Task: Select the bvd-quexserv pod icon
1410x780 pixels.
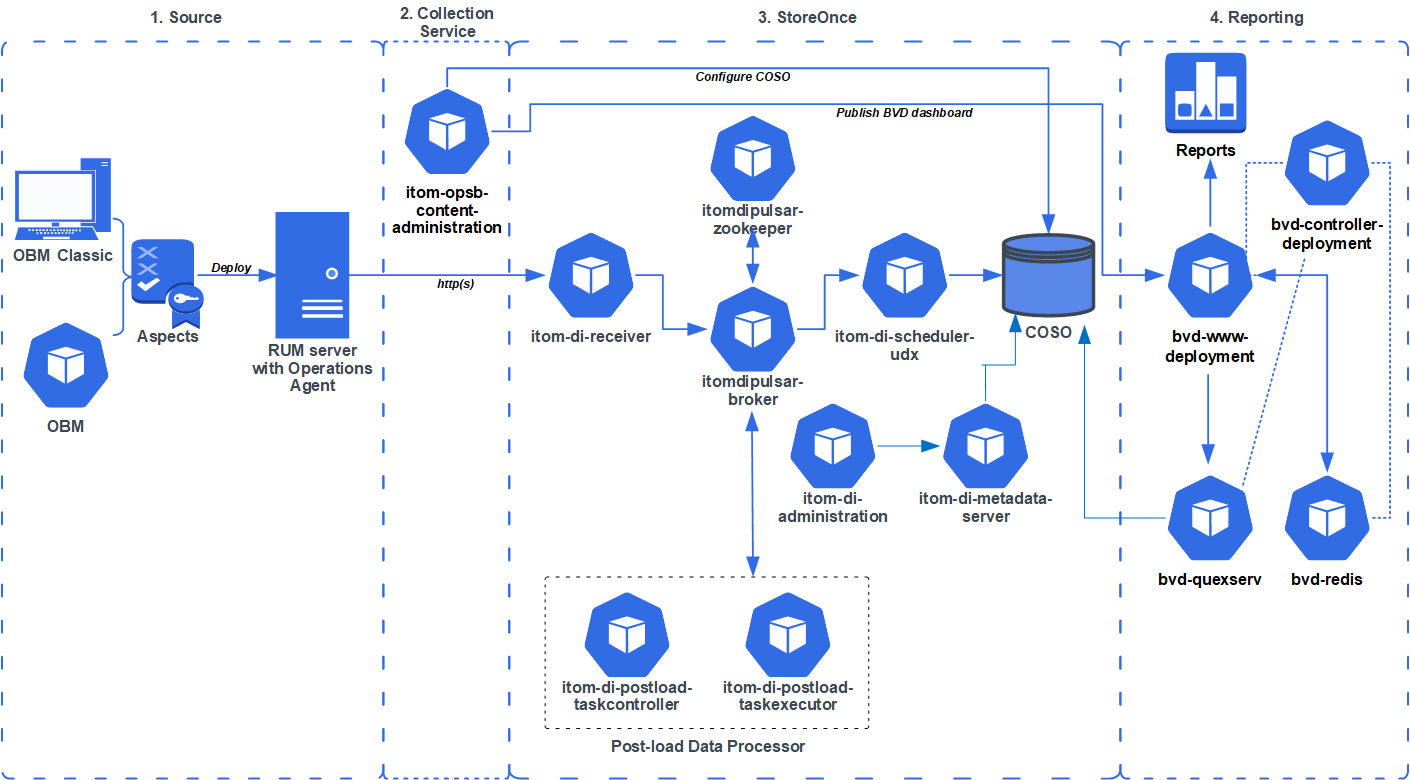Action: click(1210, 519)
